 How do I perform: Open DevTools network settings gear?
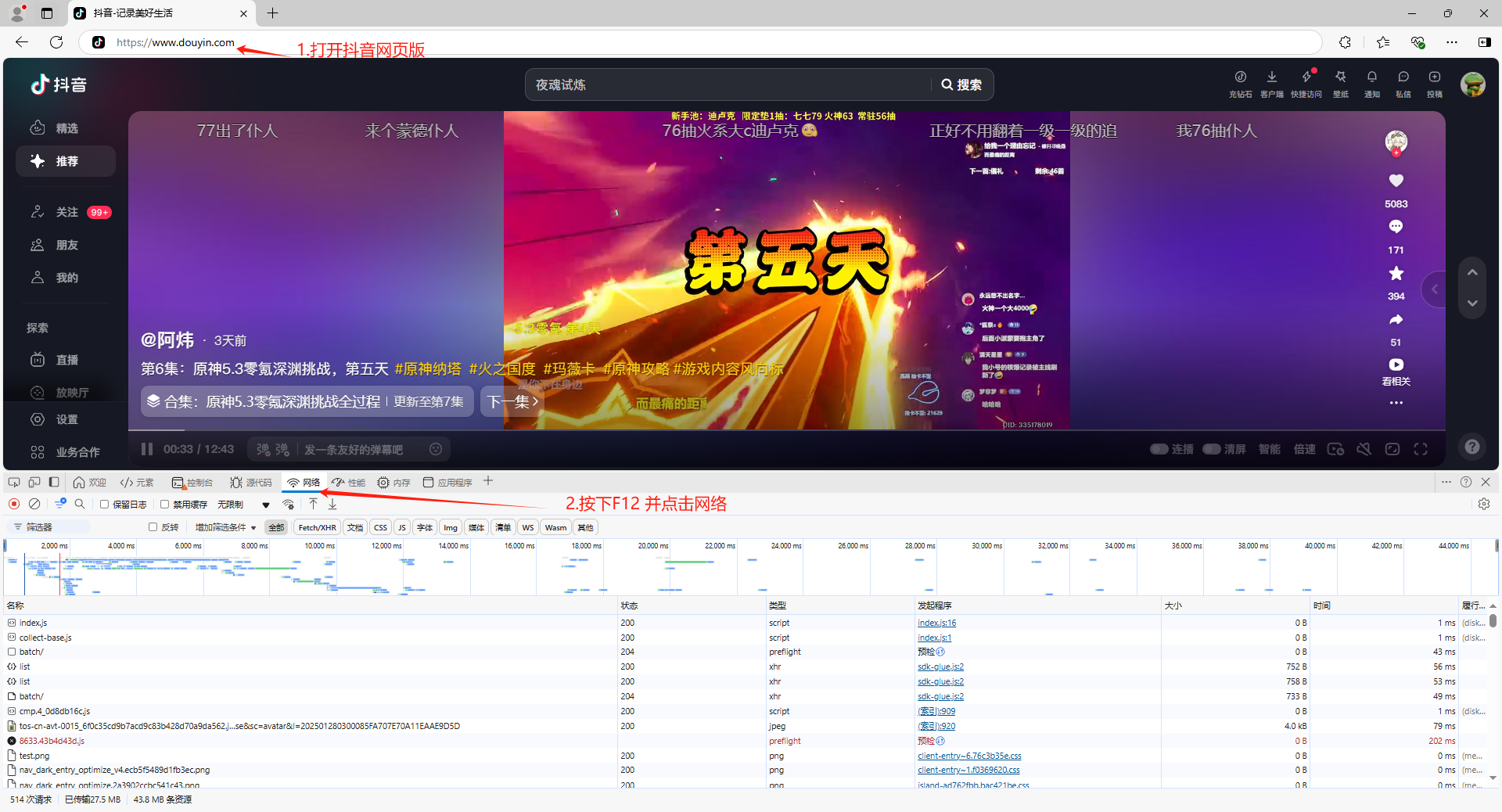pyautogui.click(x=1484, y=504)
